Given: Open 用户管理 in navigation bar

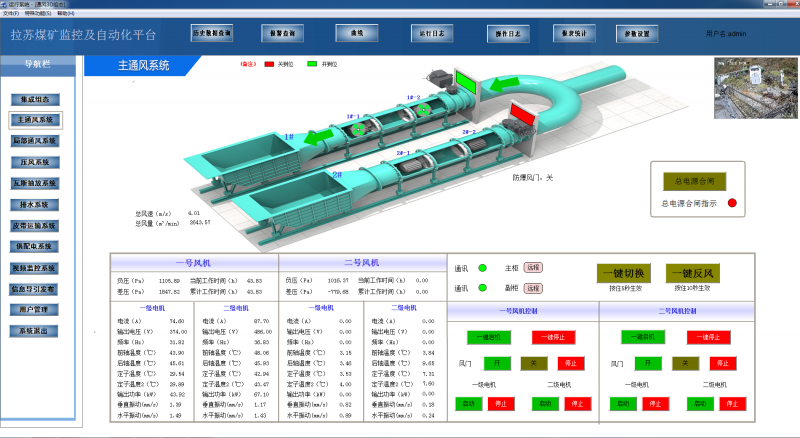Looking at the screenshot, I should click(34, 309).
